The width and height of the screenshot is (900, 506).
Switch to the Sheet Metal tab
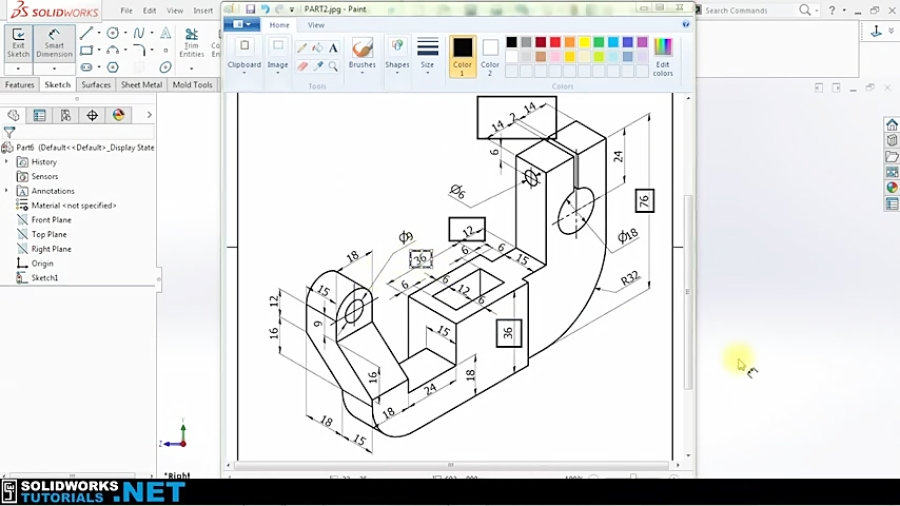(x=142, y=85)
